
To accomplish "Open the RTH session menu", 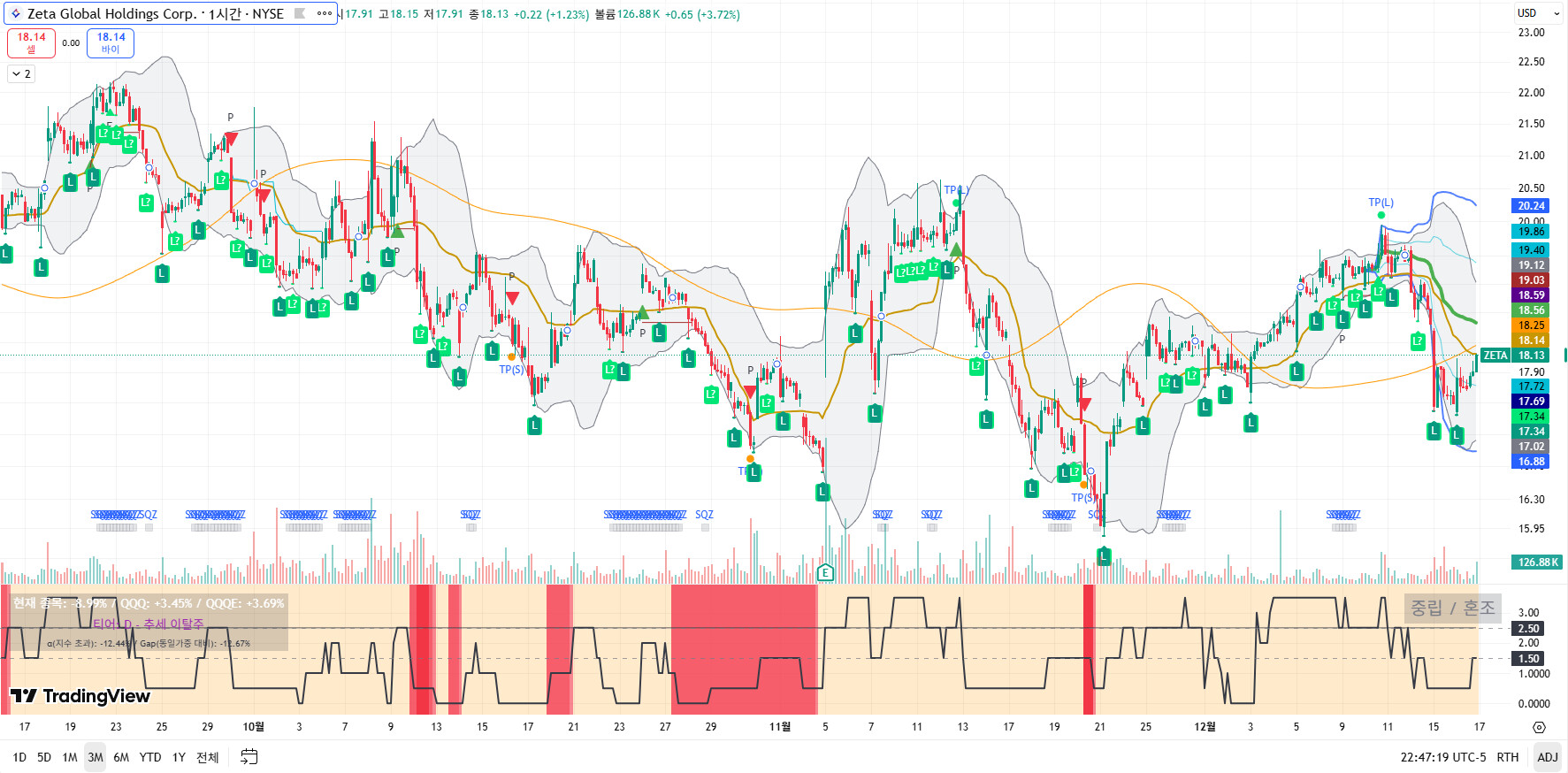I will pos(1508,757).
